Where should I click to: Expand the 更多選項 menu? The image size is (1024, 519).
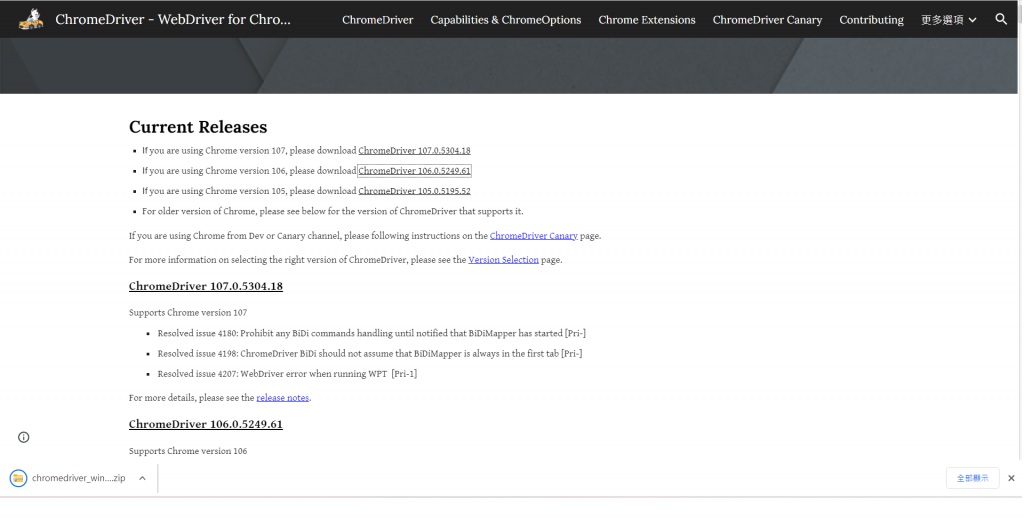(x=949, y=20)
